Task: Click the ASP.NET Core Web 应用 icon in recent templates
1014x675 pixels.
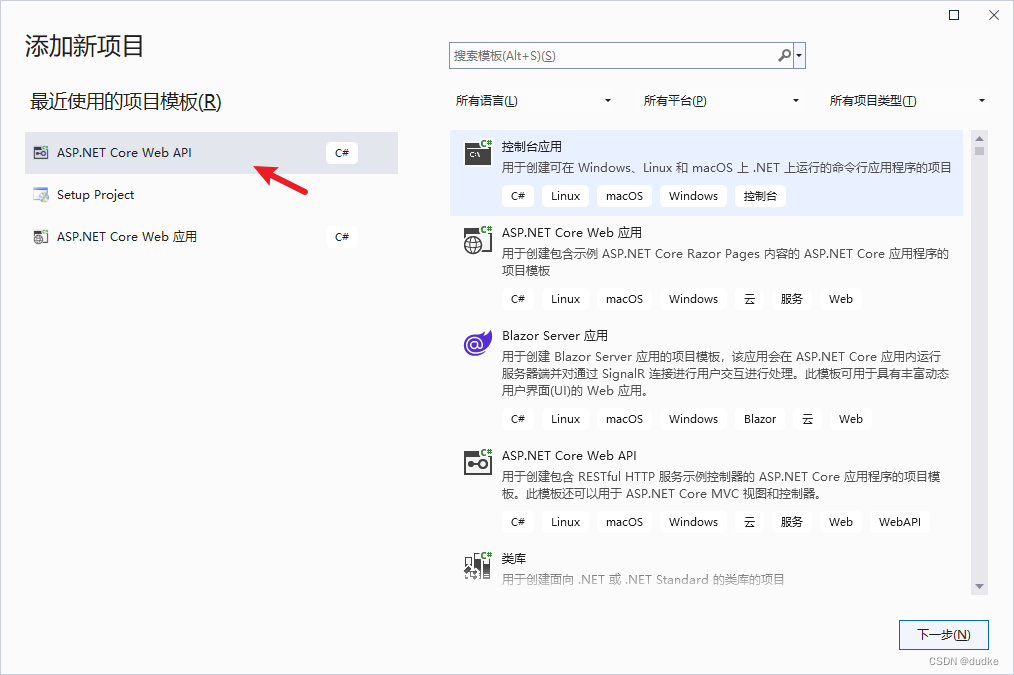Action: [x=41, y=237]
